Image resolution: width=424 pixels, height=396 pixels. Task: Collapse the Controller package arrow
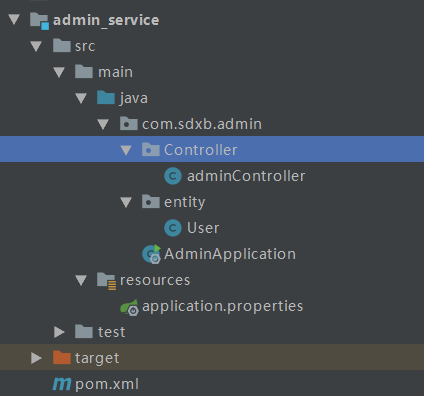(126, 150)
